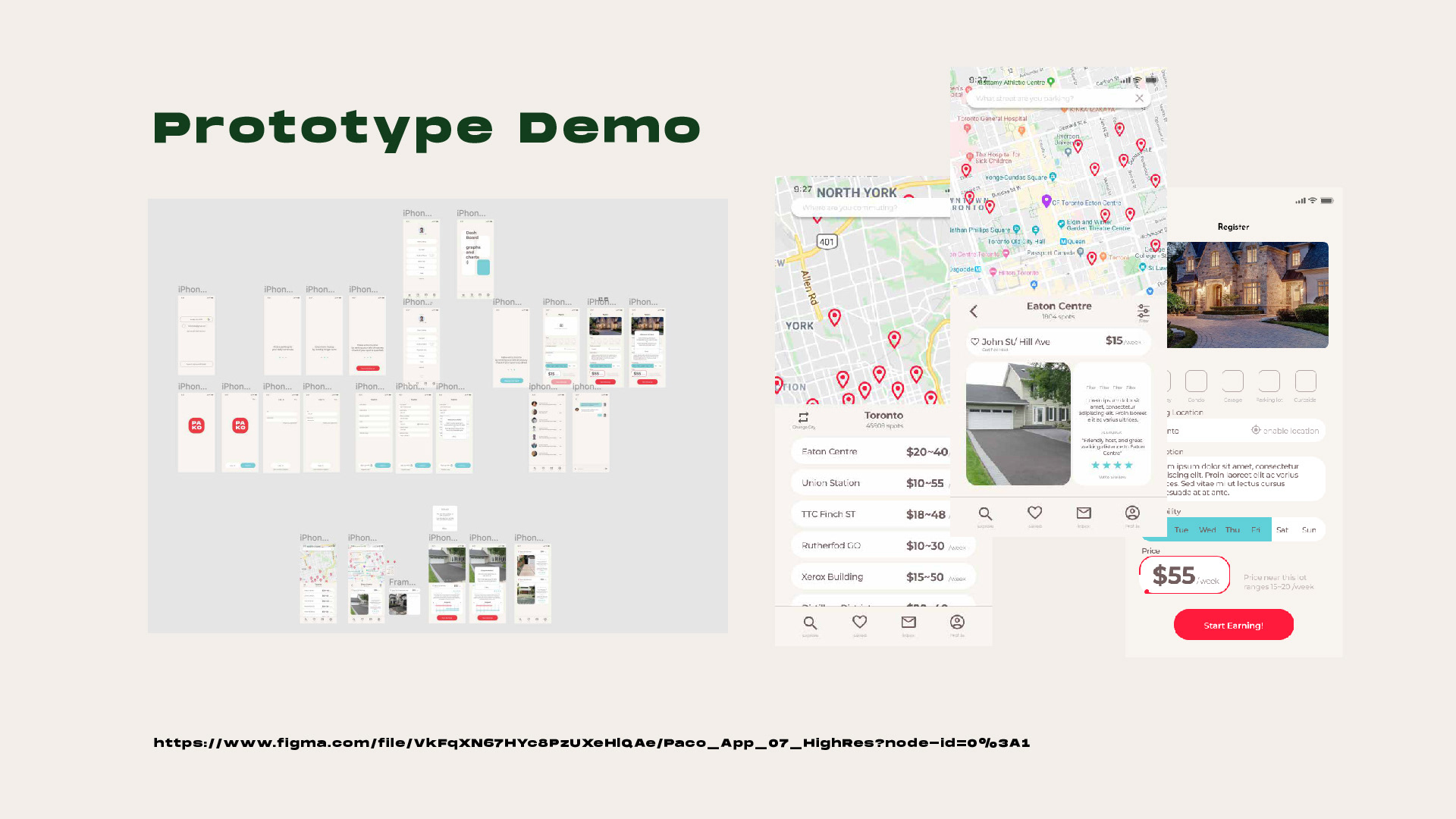Adjust the $55 /week price control
Image resolution: width=1456 pixels, height=819 pixels.
pos(1185,575)
